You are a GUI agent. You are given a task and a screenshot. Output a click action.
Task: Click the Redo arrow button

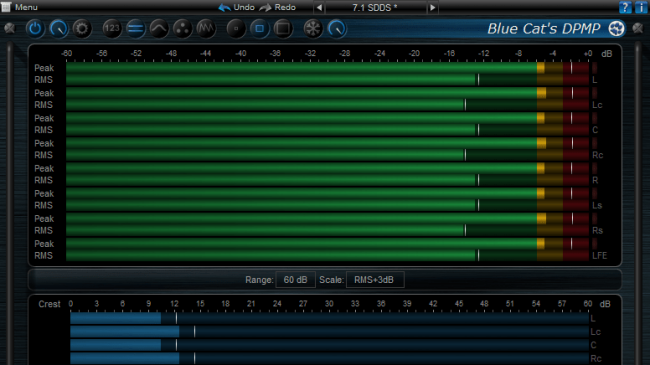[265, 7]
